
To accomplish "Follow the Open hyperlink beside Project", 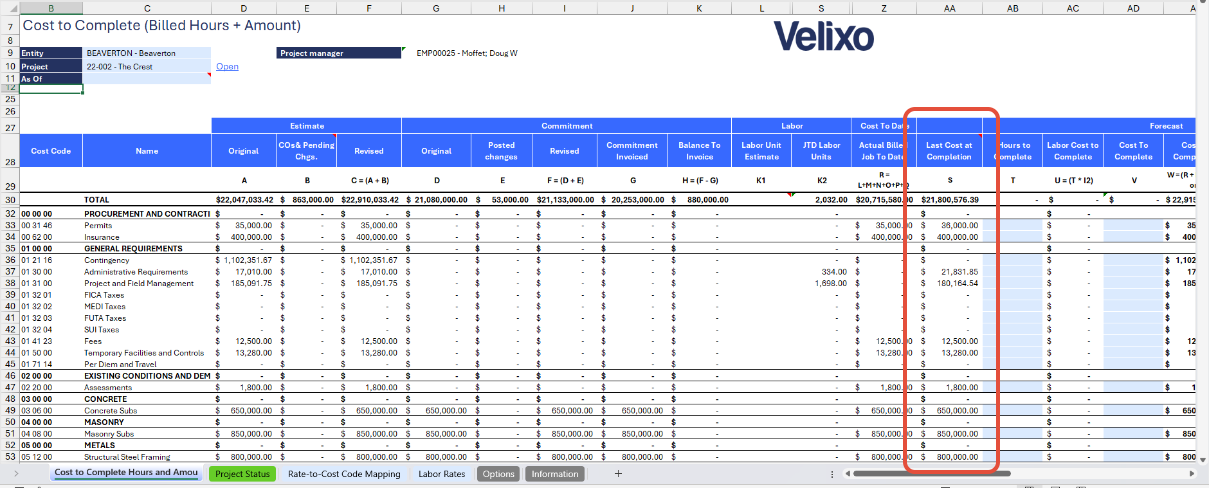I will (227, 67).
